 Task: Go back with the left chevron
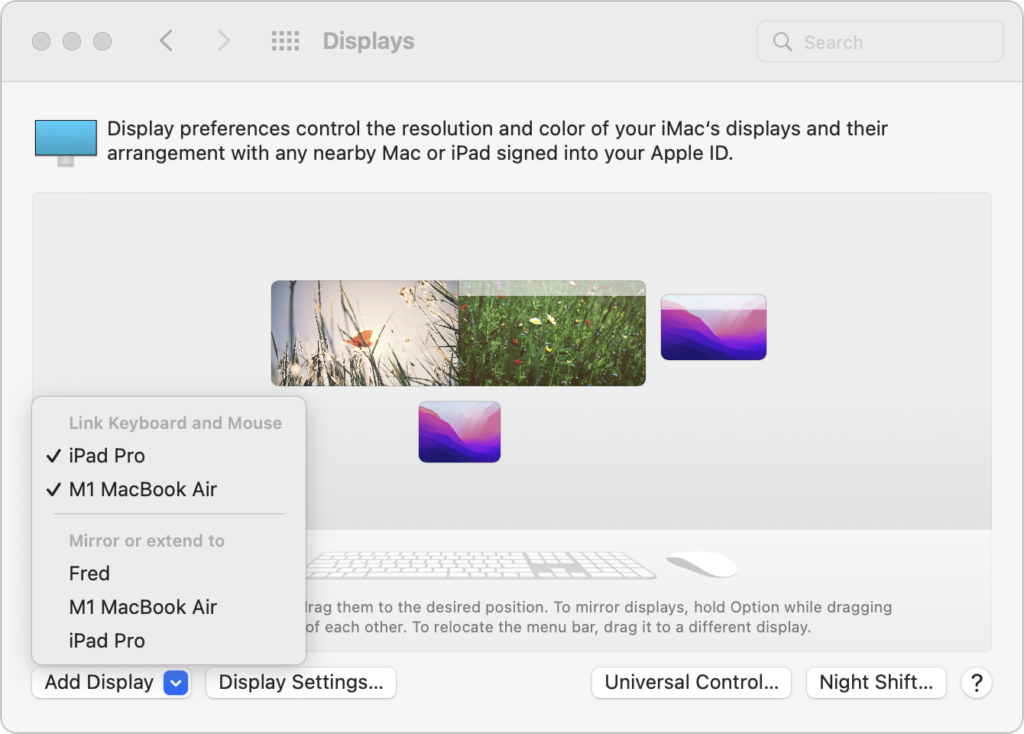click(x=167, y=40)
